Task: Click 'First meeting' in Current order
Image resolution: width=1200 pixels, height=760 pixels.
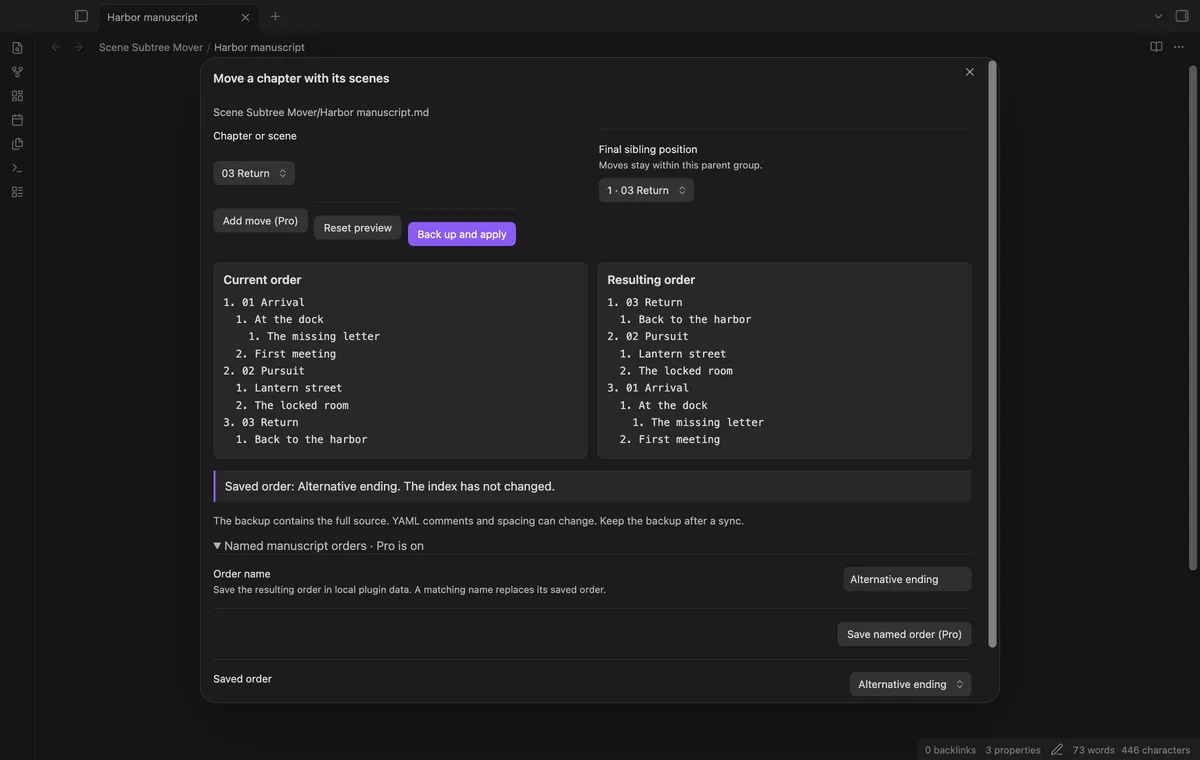Action: (x=295, y=354)
